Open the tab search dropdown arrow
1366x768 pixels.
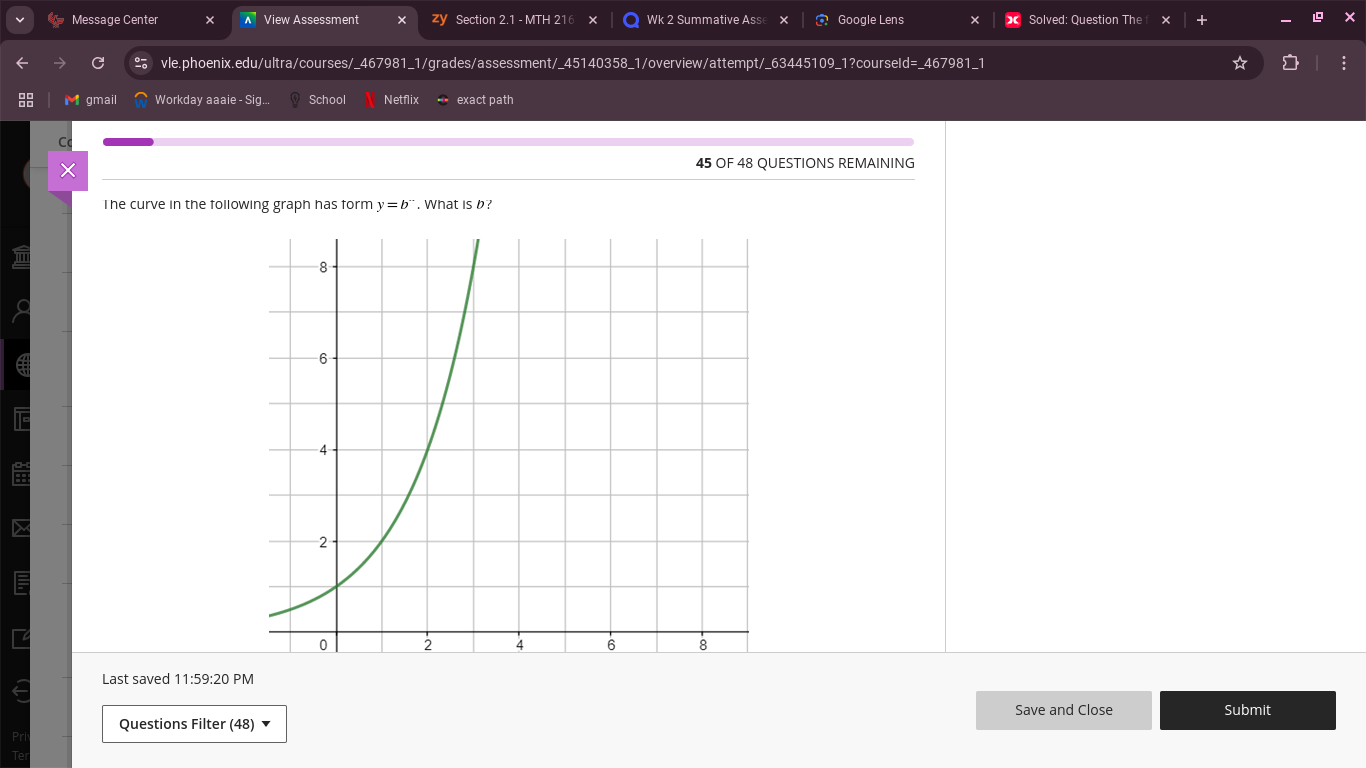click(x=19, y=20)
